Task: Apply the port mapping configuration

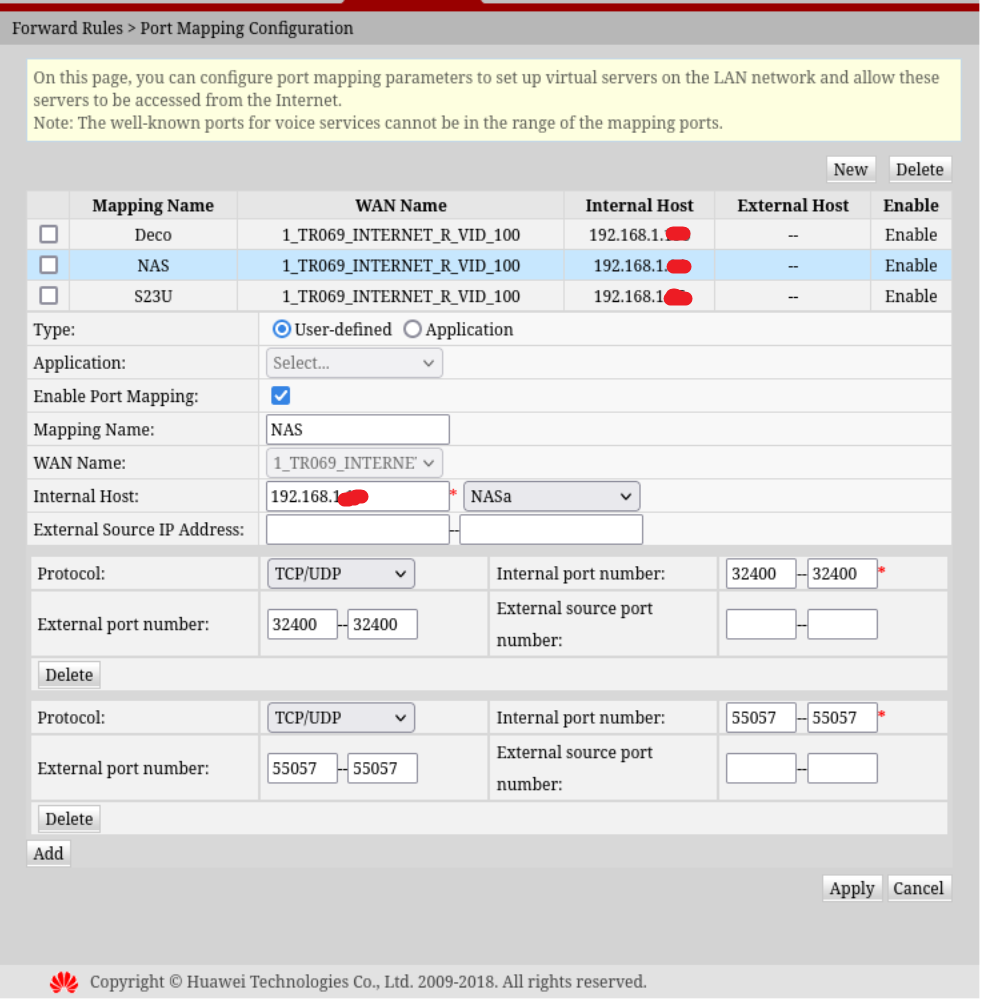Action: click(852, 888)
